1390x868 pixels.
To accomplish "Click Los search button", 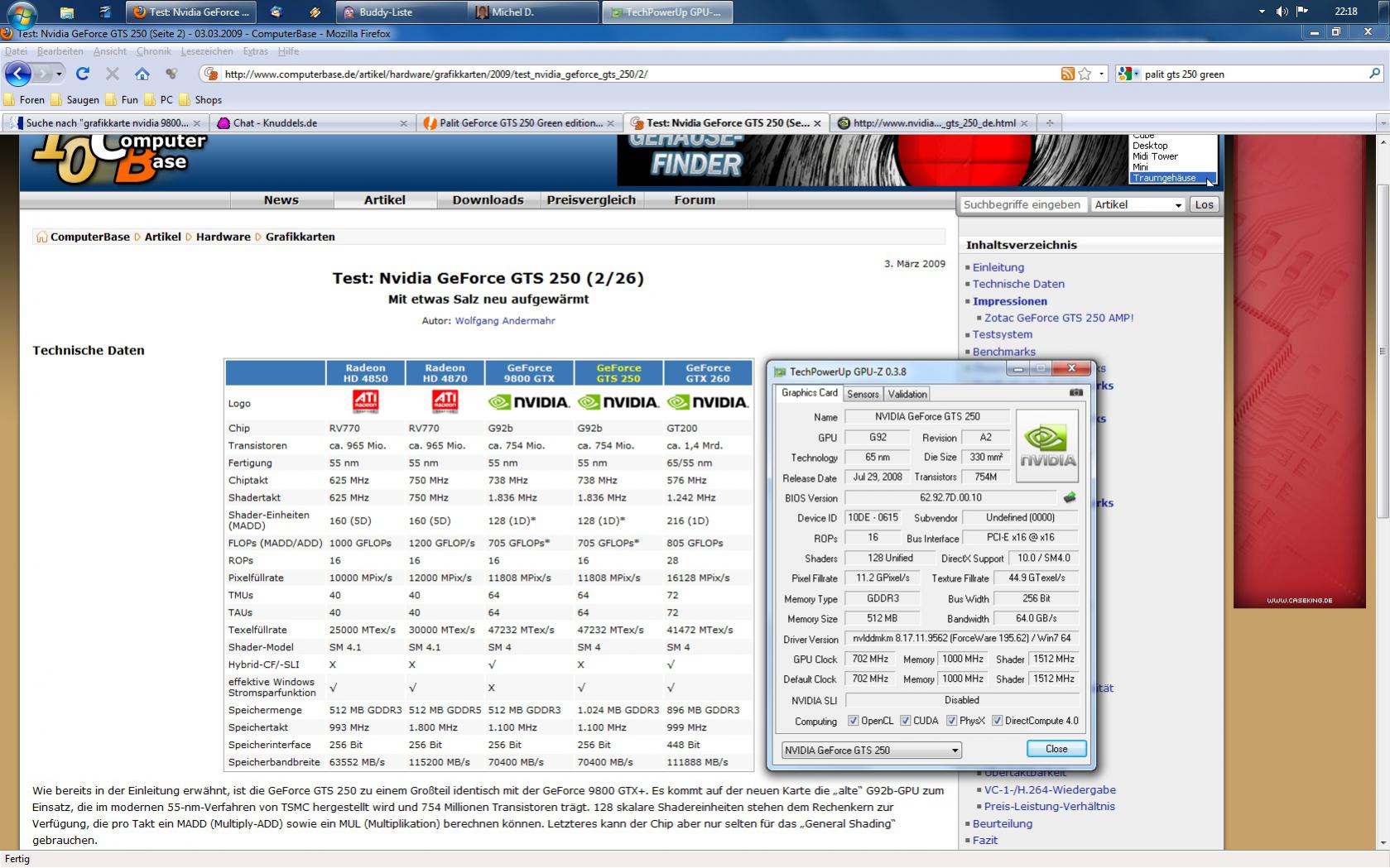I will coord(1204,204).
